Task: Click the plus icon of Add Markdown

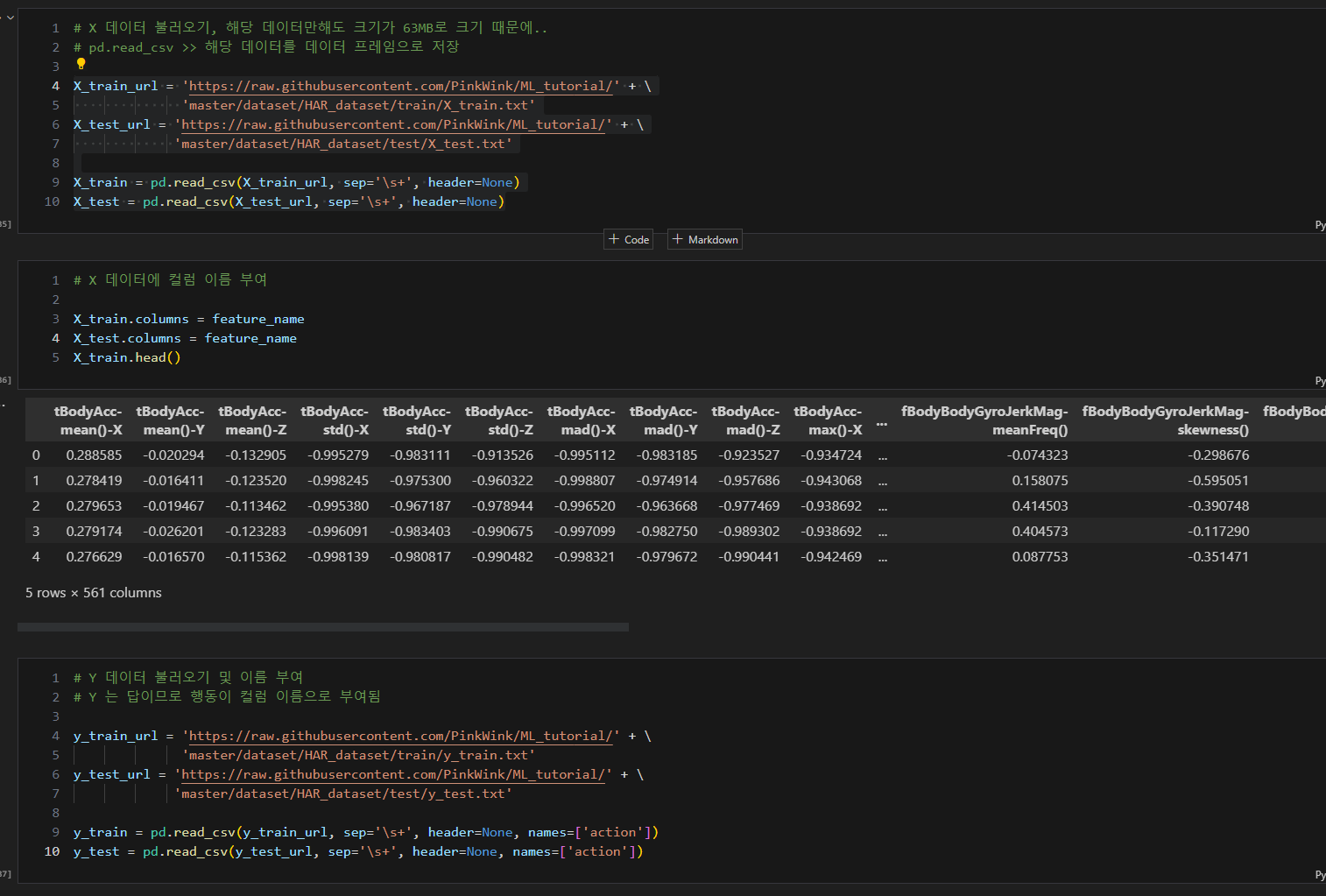Action: click(677, 239)
